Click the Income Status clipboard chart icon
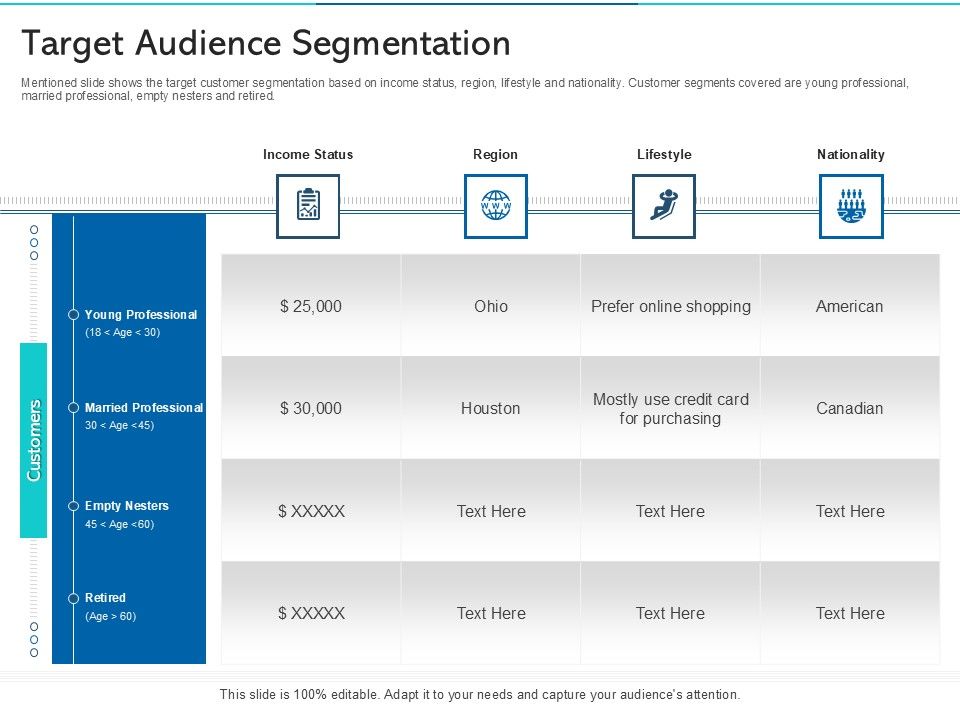Screen dimensions: 960x720 (x=308, y=206)
